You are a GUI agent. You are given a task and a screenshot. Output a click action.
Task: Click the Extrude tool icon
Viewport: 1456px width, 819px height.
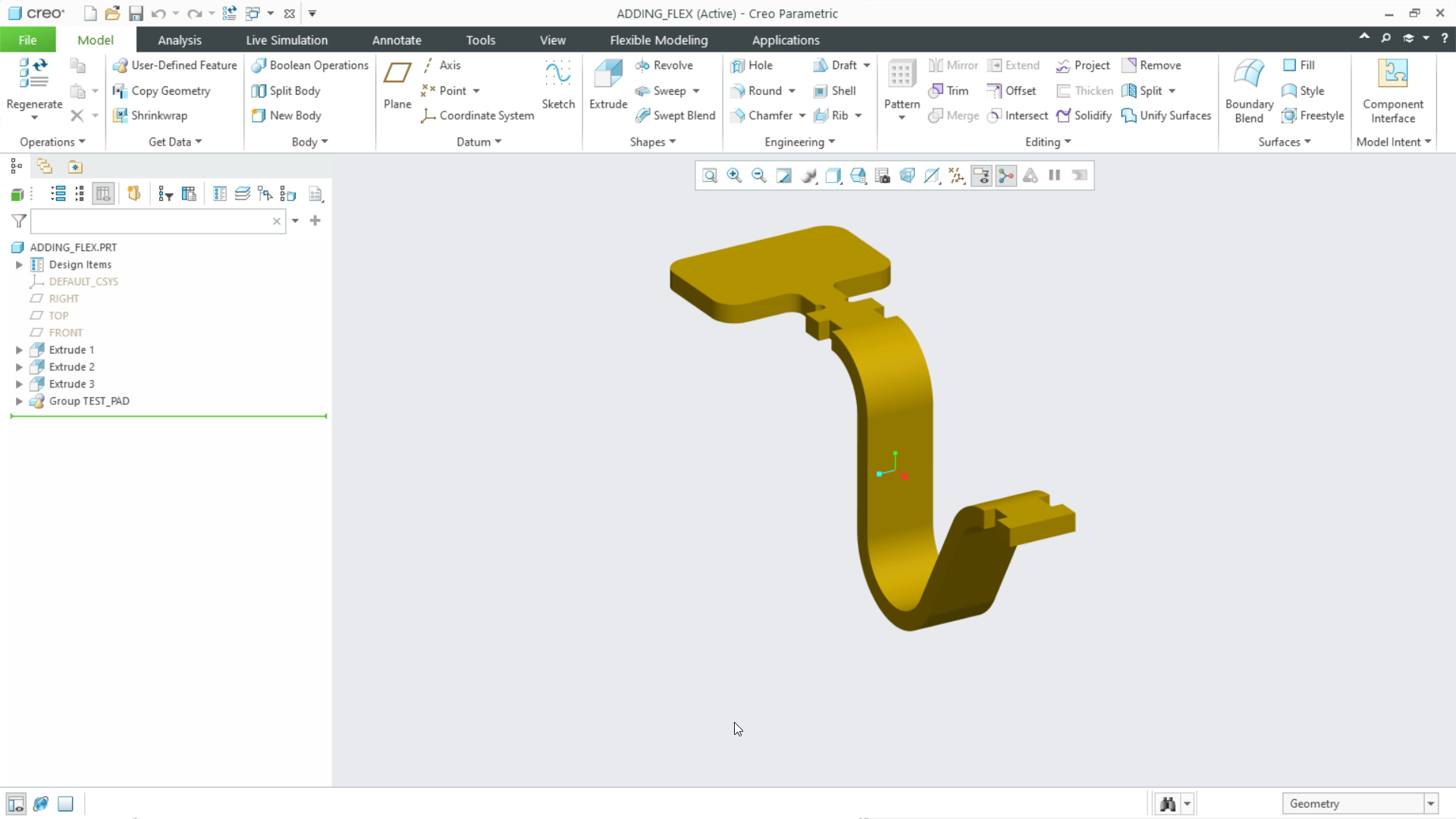(x=608, y=74)
